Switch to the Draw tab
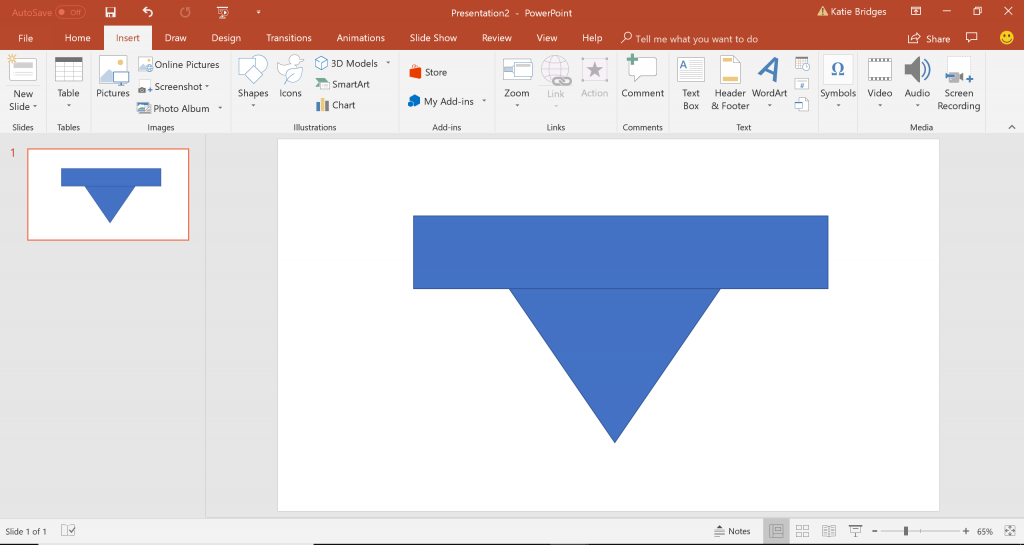 176,38
